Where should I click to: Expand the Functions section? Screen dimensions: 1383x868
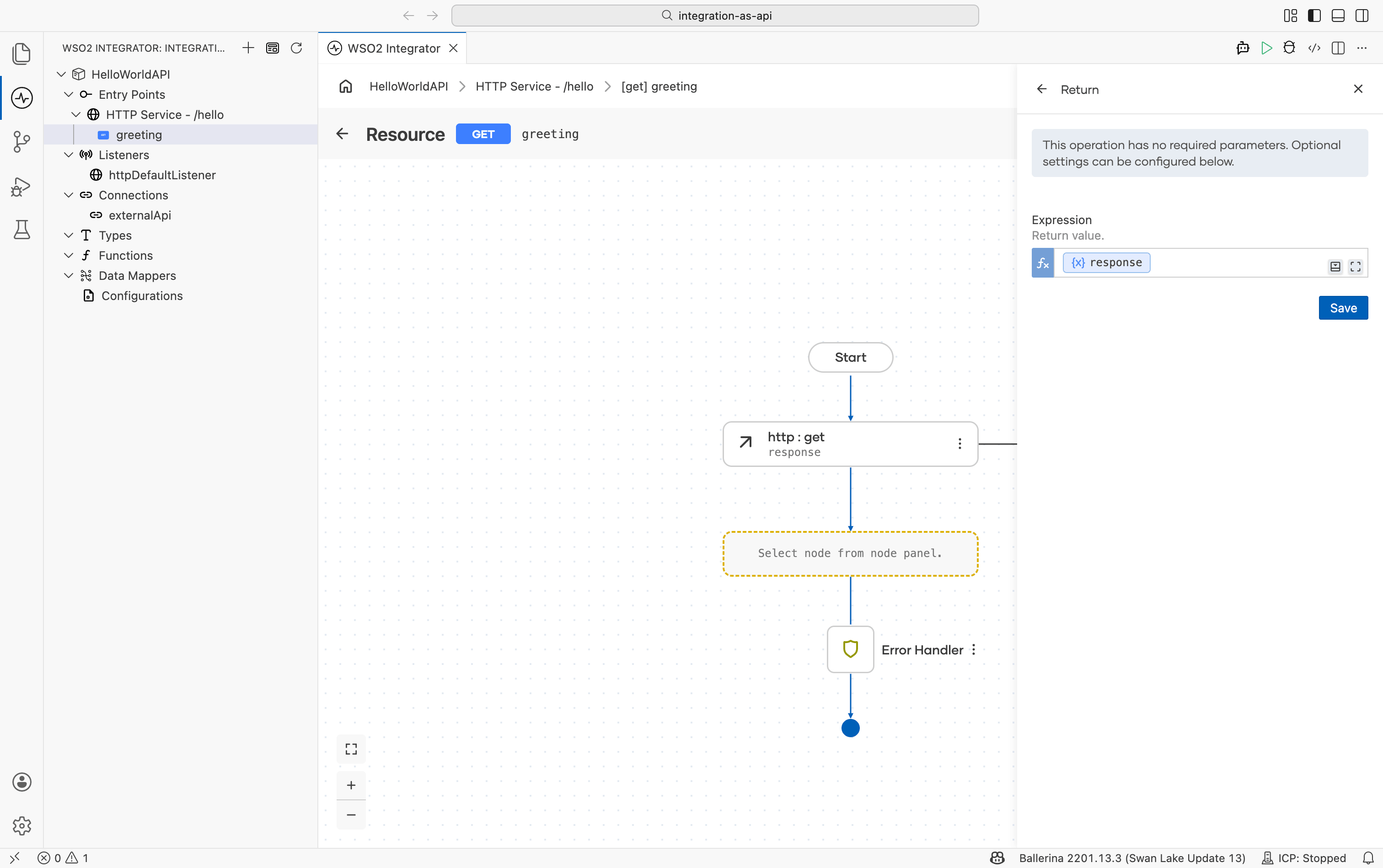[69, 255]
